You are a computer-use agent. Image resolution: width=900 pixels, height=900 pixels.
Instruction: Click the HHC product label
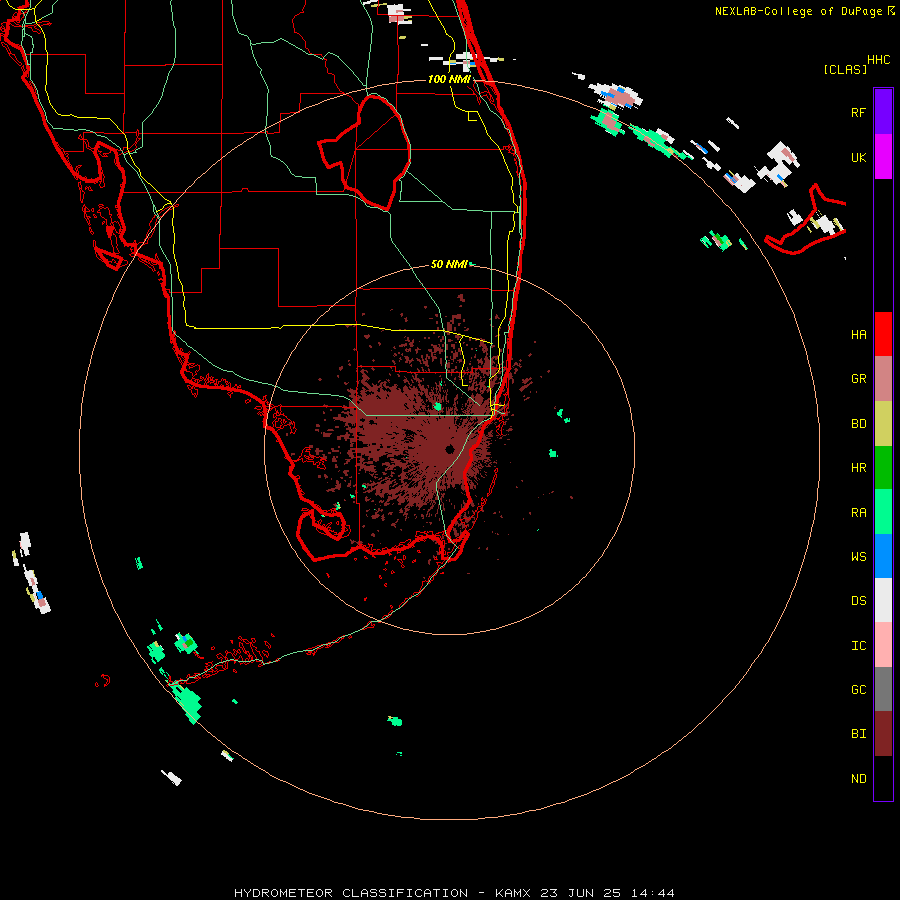point(878,60)
